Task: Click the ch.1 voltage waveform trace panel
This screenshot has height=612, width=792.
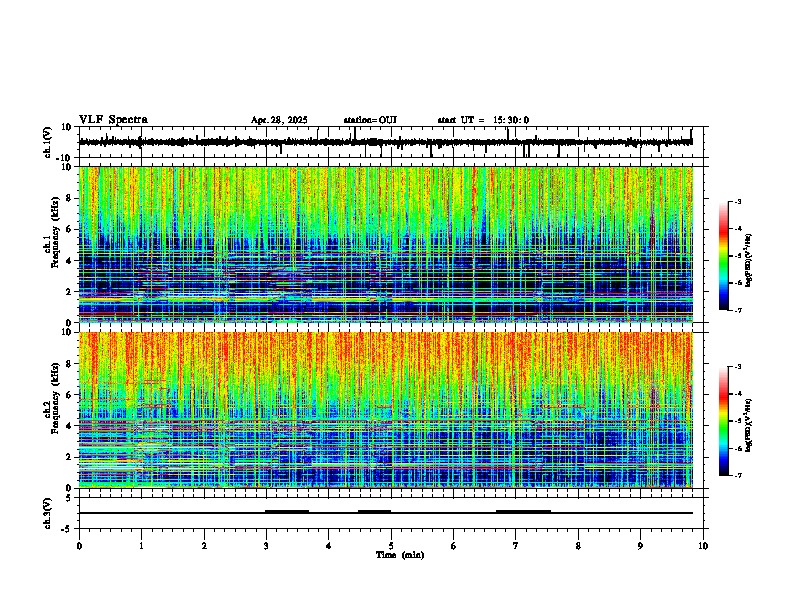Action: tap(391, 142)
